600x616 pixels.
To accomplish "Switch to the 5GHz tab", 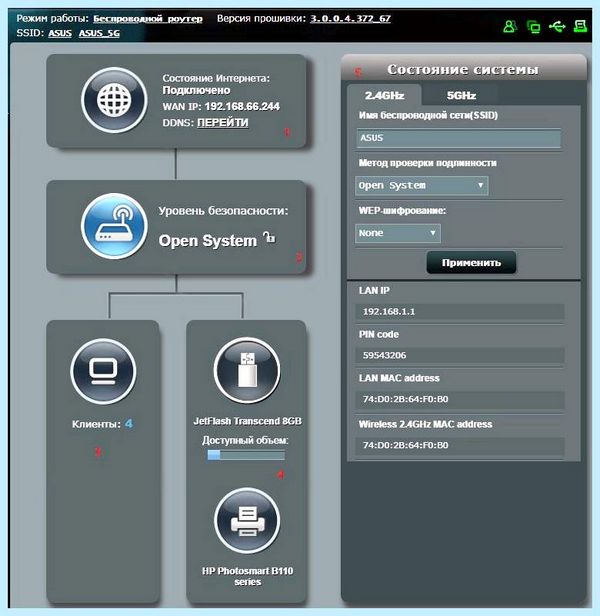I will (461, 95).
